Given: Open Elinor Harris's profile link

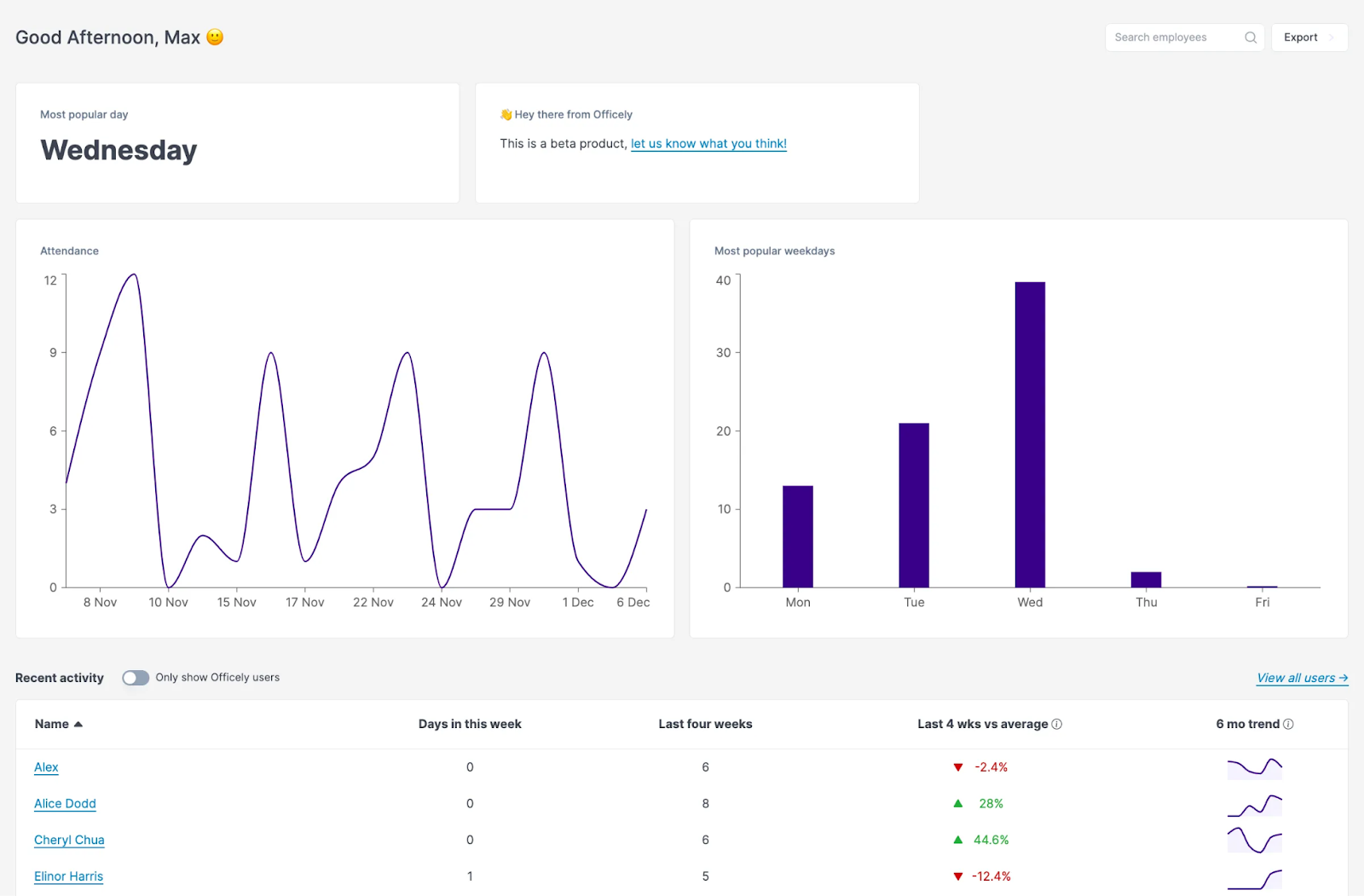Looking at the screenshot, I should pyautogui.click(x=68, y=876).
